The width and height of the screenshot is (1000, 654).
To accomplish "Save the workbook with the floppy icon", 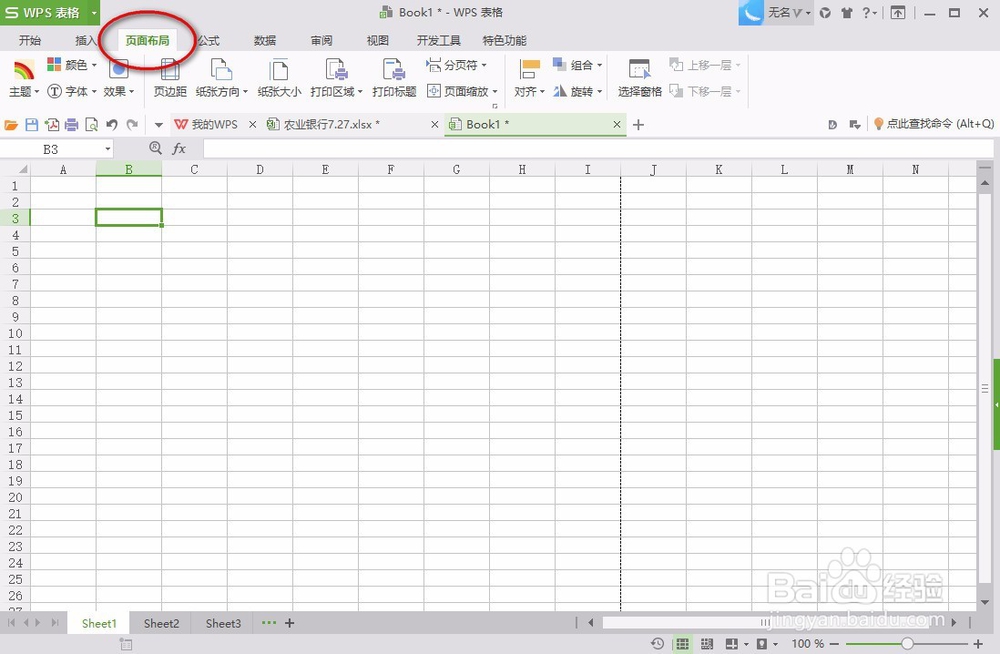I will coord(31,124).
